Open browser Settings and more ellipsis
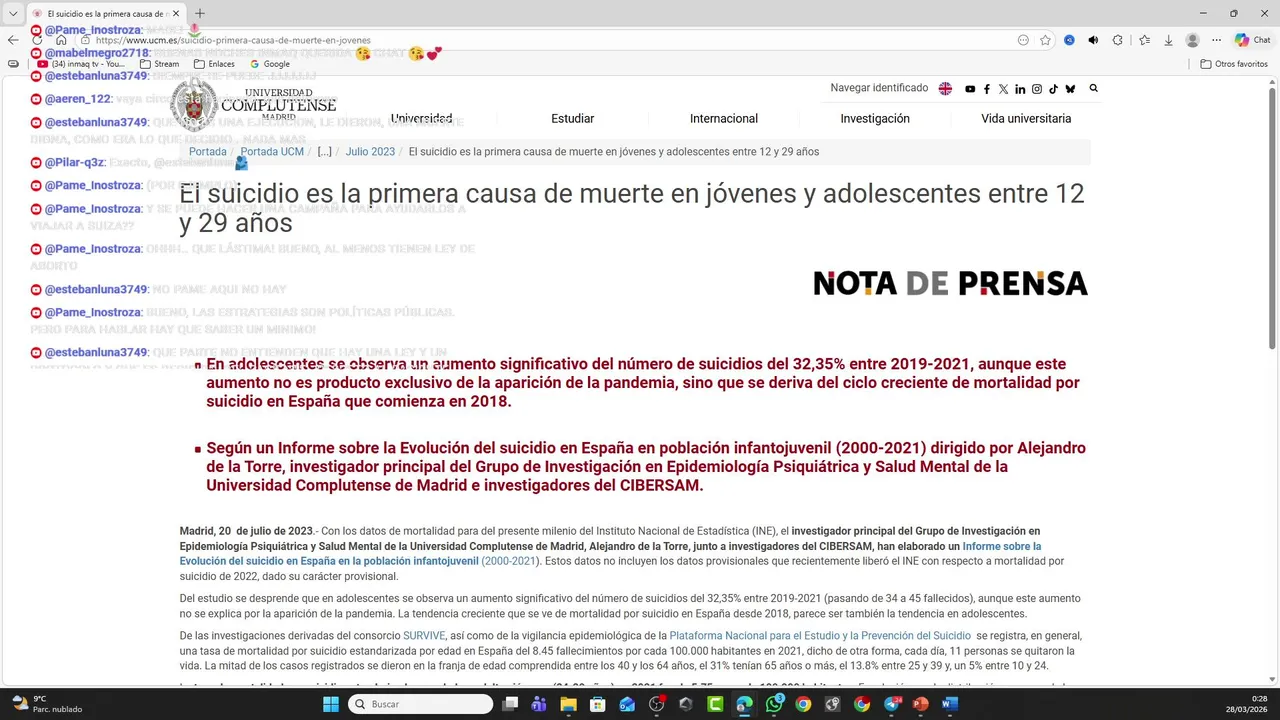The width and height of the screenshot is (1280, 720). pyautogui.click(x=1216, y=40)
